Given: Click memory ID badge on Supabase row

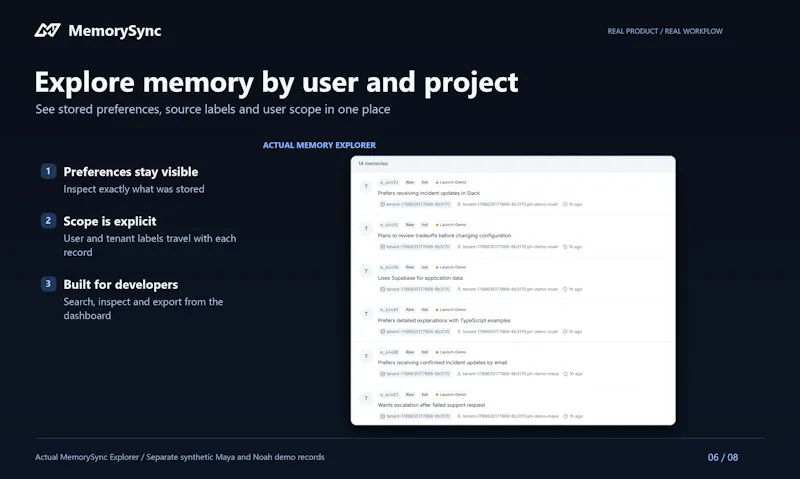Looking at the screenshot, I should 389,267.
